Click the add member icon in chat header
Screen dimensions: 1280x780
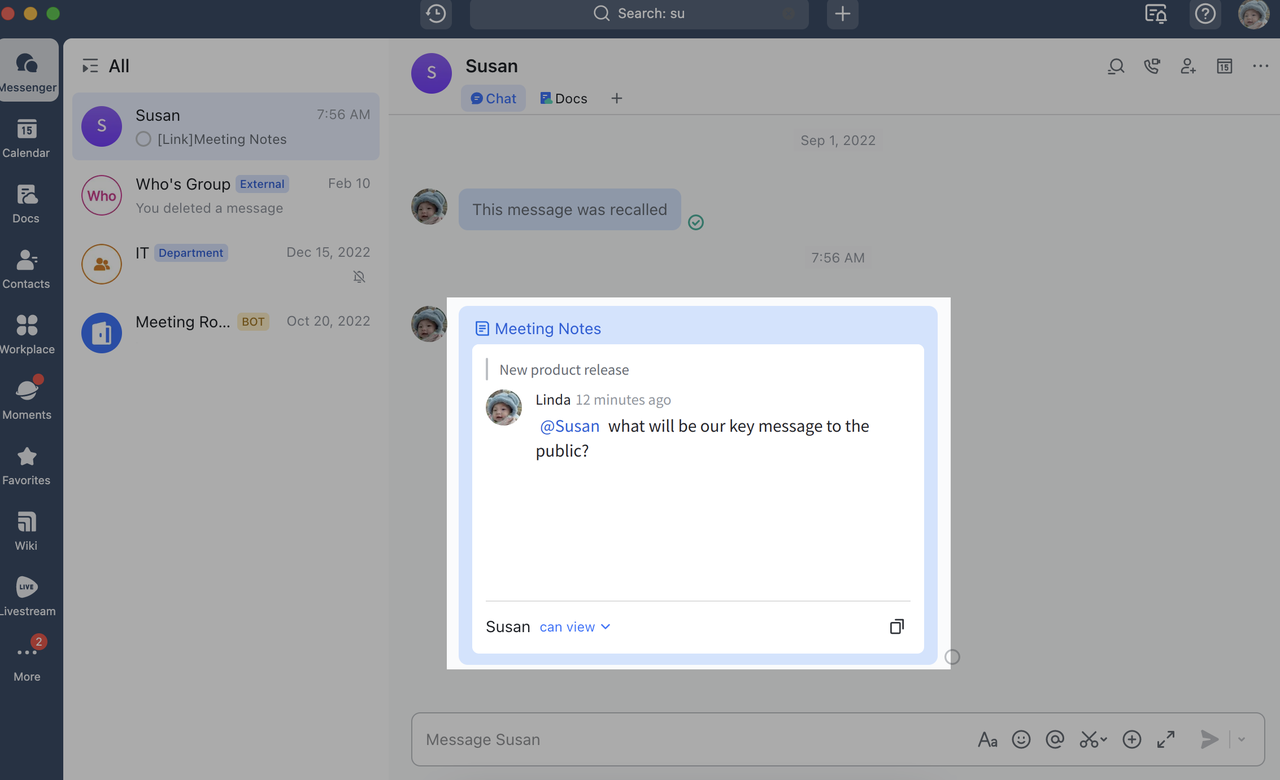click(1188, 66)
